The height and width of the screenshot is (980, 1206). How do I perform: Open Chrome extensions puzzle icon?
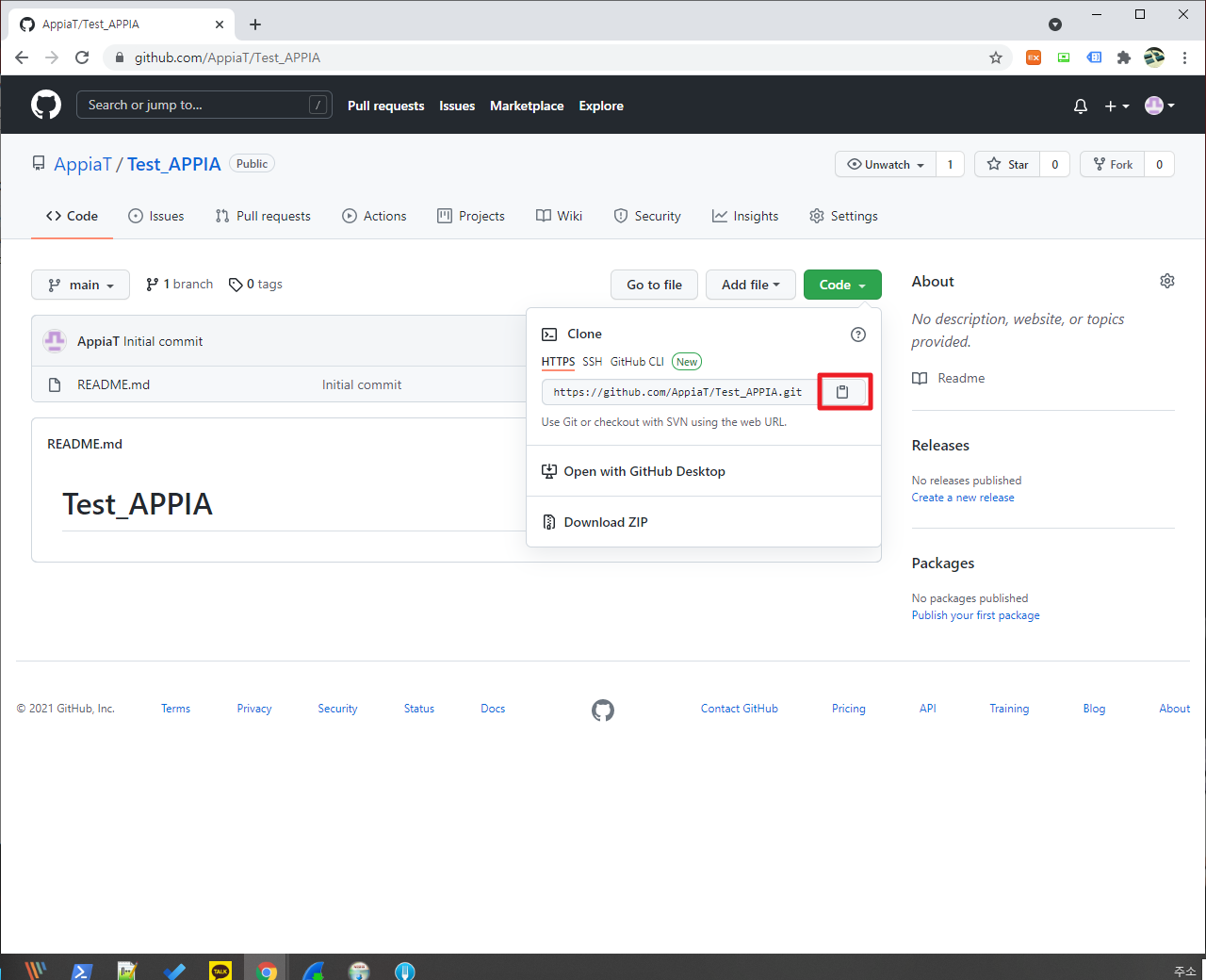point(1124,57)
